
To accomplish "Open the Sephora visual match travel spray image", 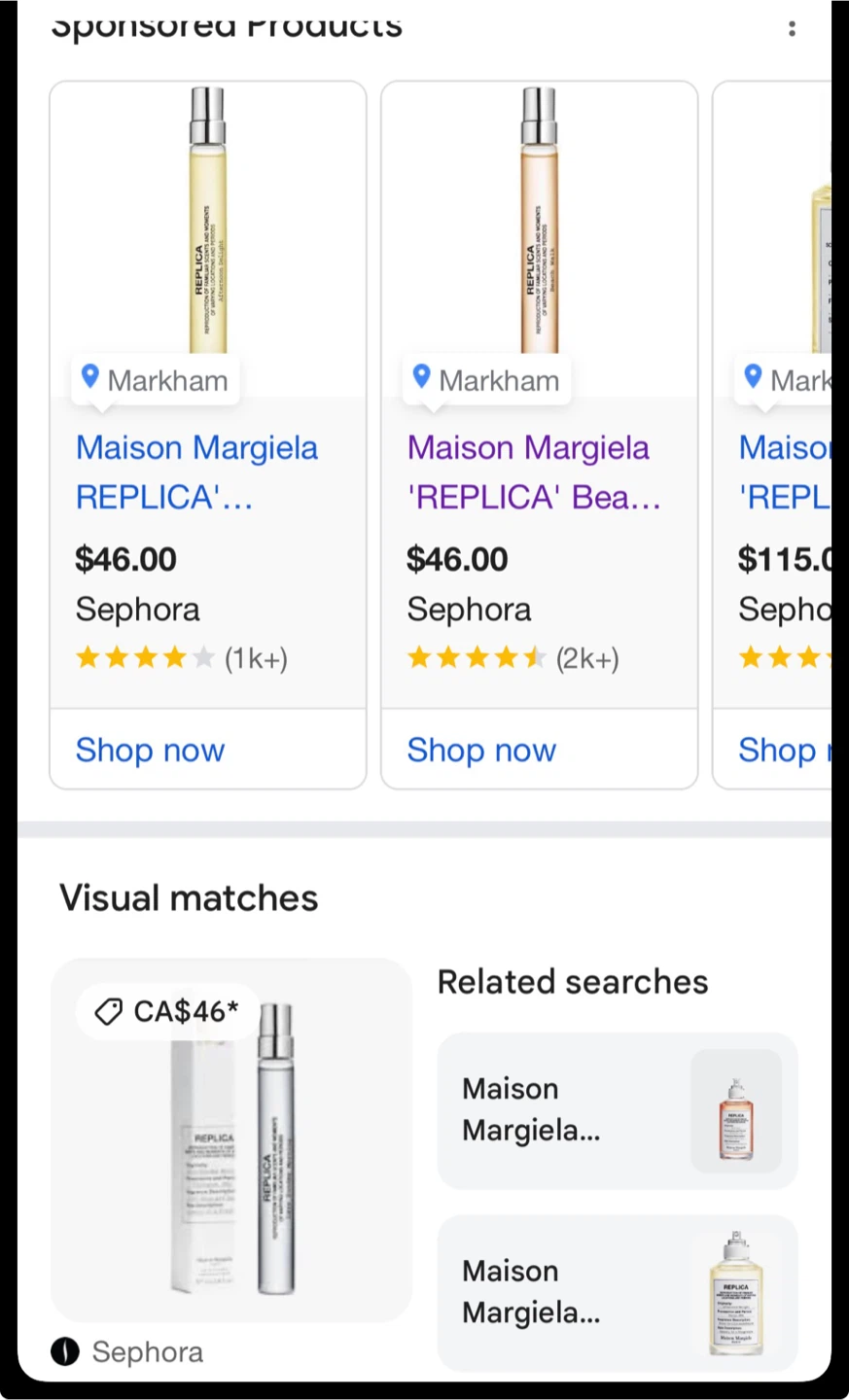I will pyautogui.click(x=231, y=1140).
